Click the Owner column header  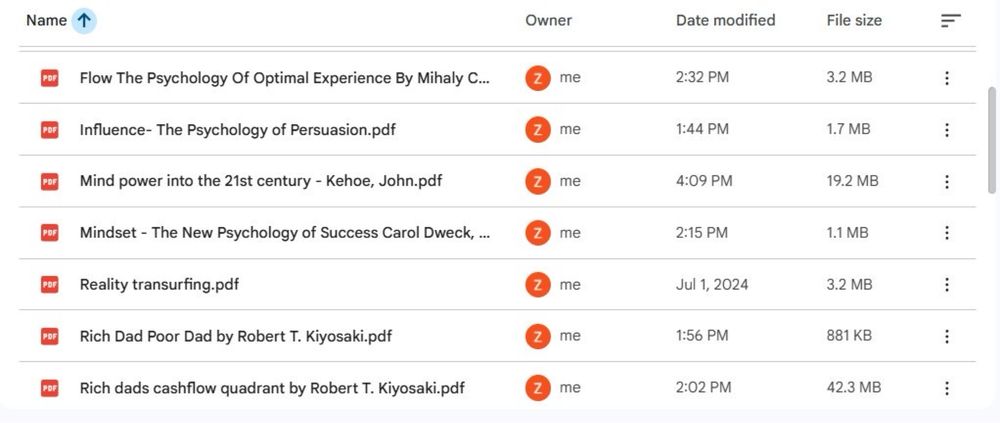point(548,20)
